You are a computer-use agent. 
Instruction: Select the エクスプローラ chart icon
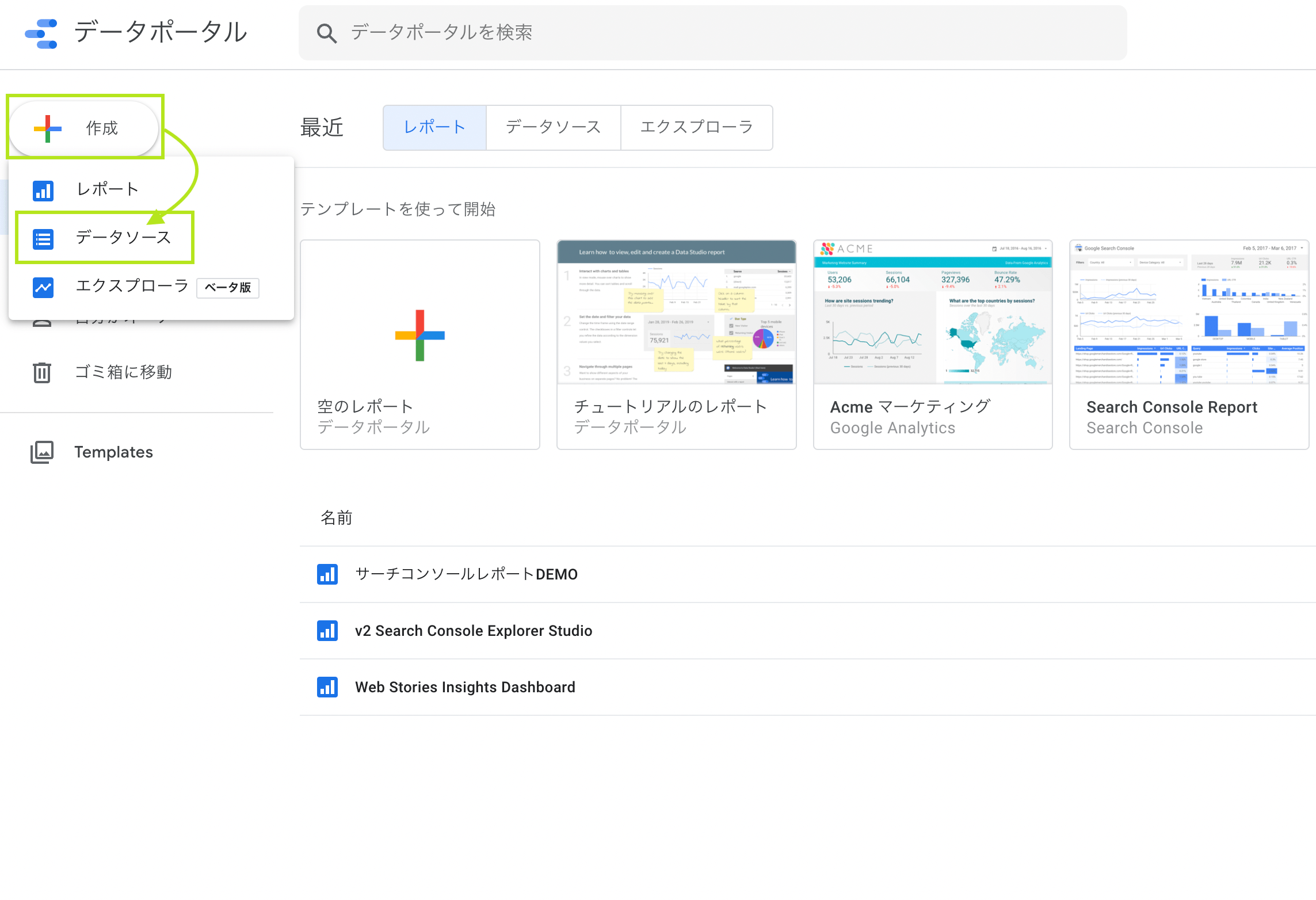(43, 287)
